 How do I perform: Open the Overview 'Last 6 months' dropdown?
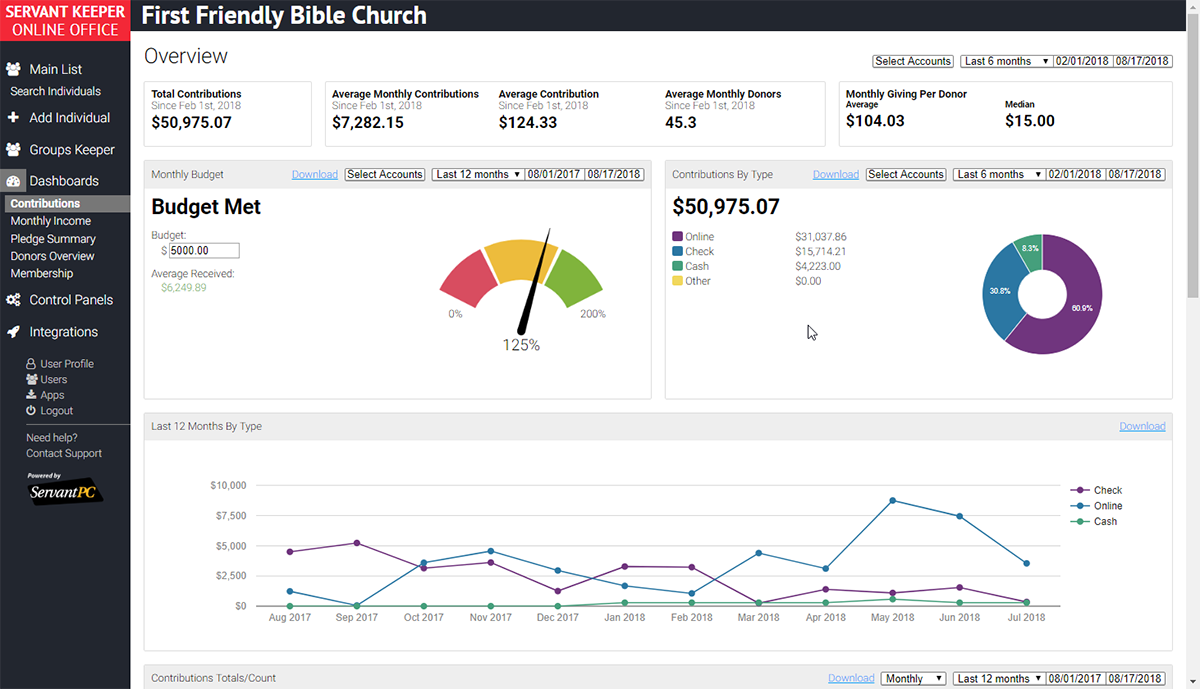point(1005,61)
